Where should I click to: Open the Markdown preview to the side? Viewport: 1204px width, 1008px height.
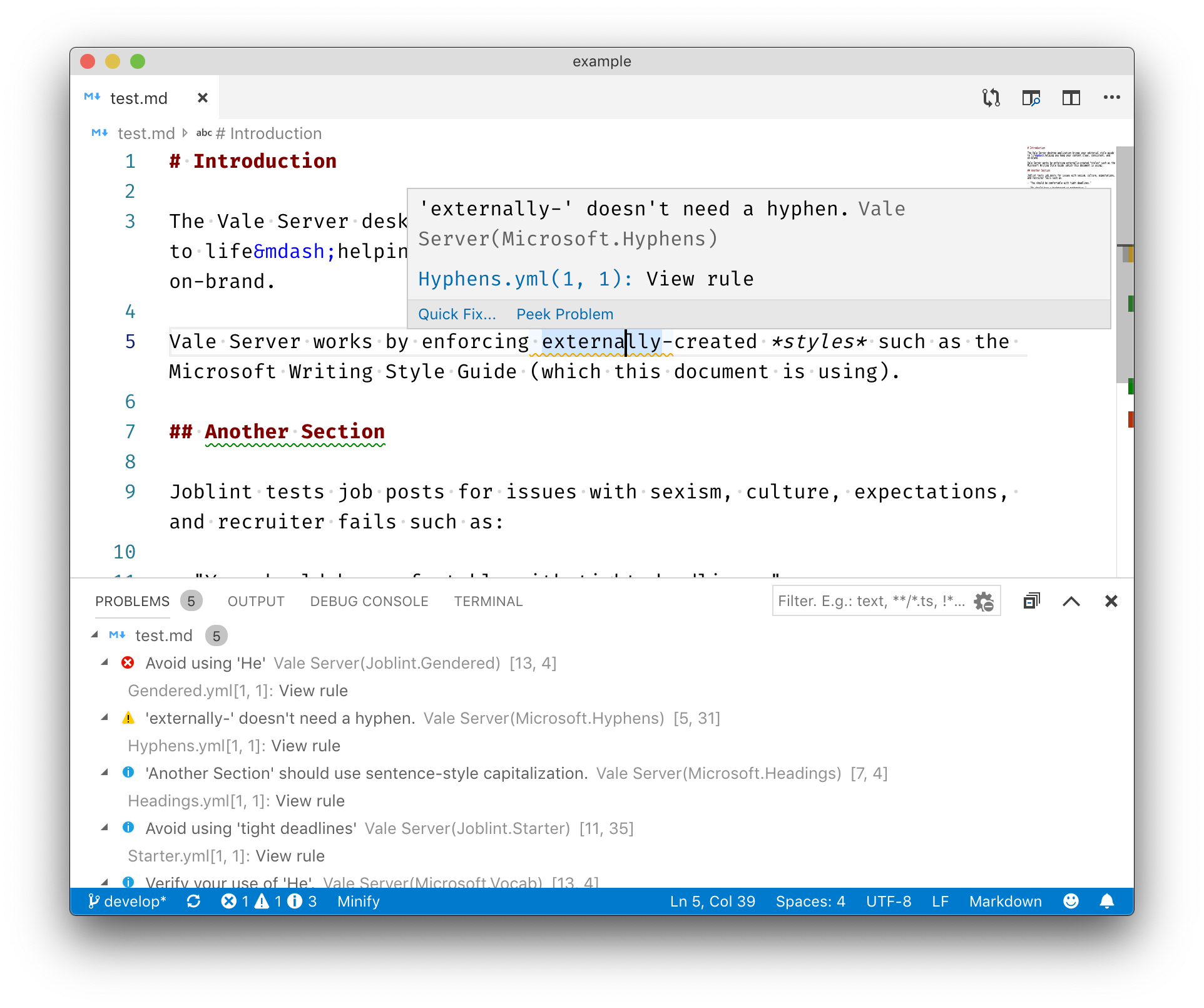pyautogui.click(x=1031, y=98)
